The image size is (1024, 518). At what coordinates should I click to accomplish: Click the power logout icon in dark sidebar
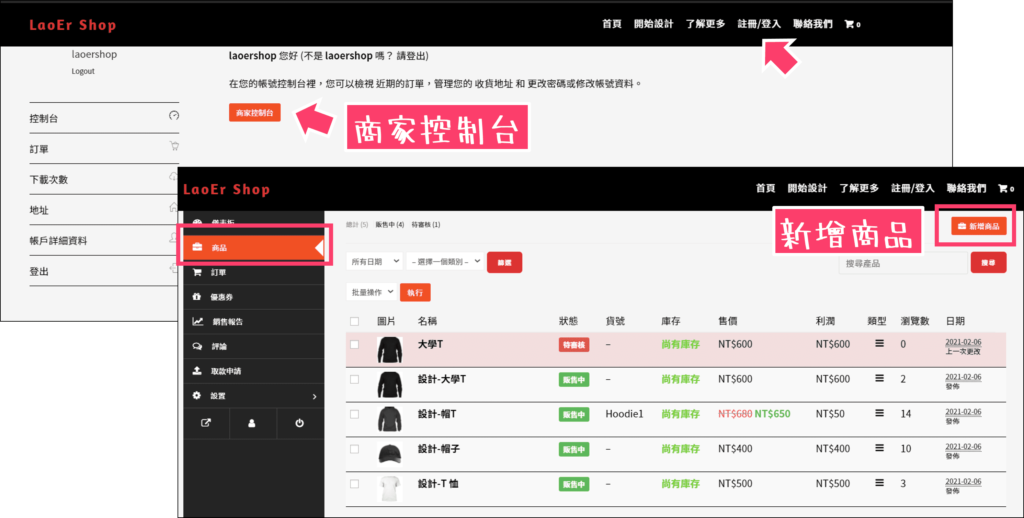click(x=299, y=422)
